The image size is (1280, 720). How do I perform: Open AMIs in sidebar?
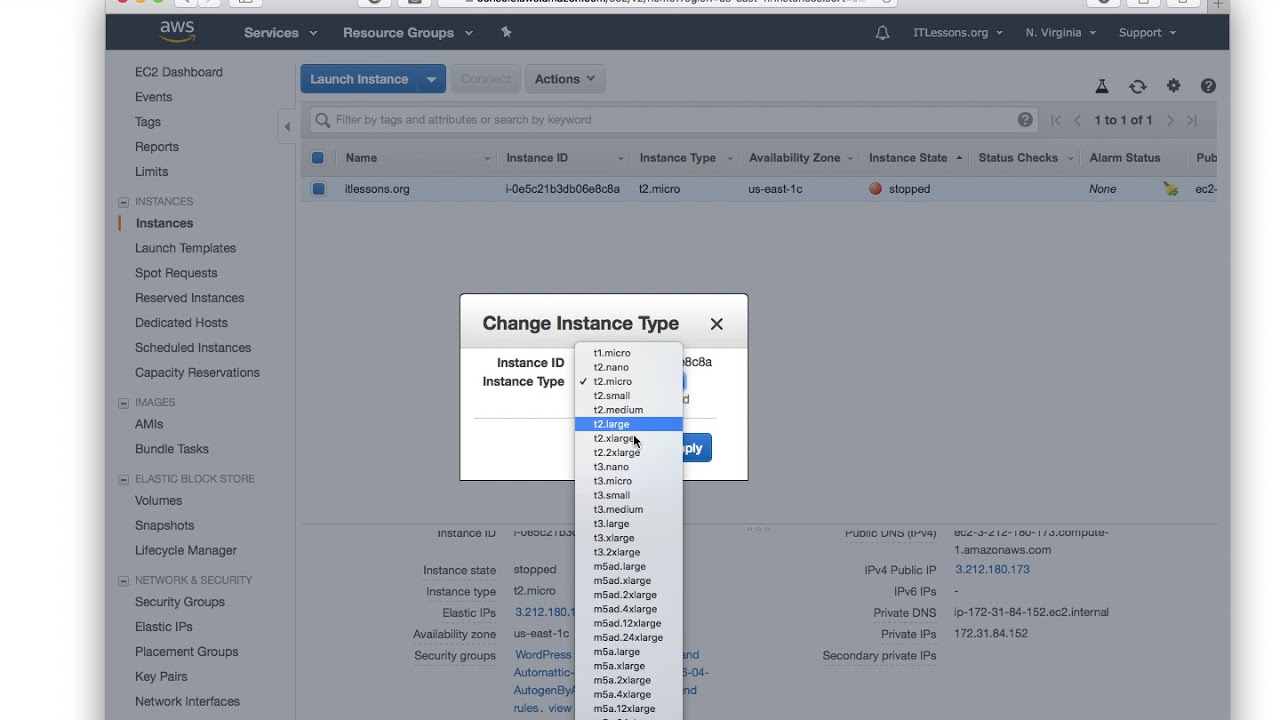coord(149,424)
